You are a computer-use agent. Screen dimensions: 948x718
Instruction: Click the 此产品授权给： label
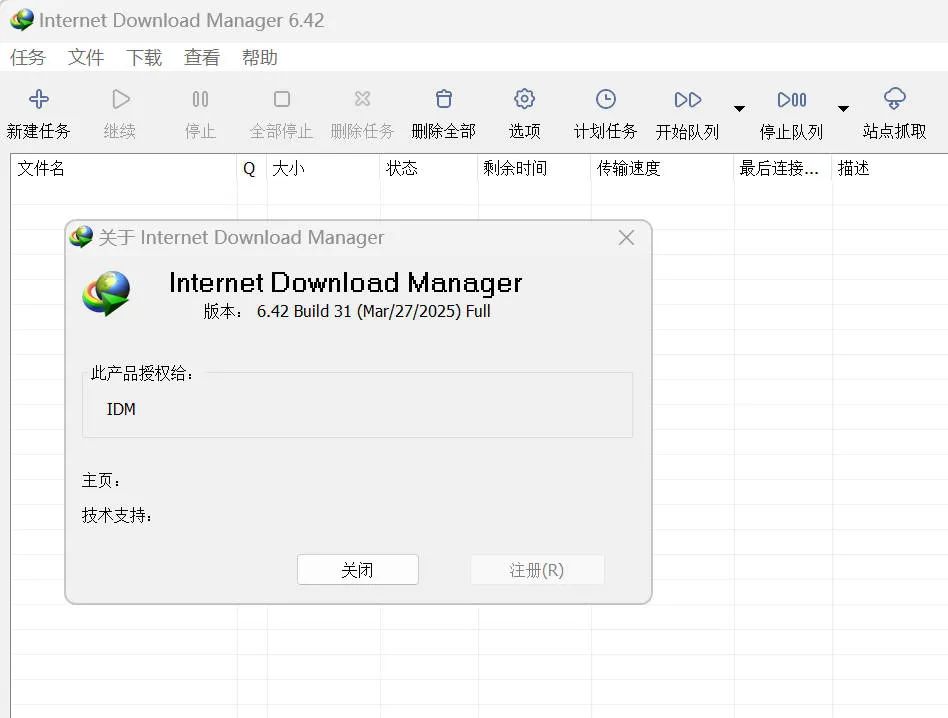tap(142, 374)
